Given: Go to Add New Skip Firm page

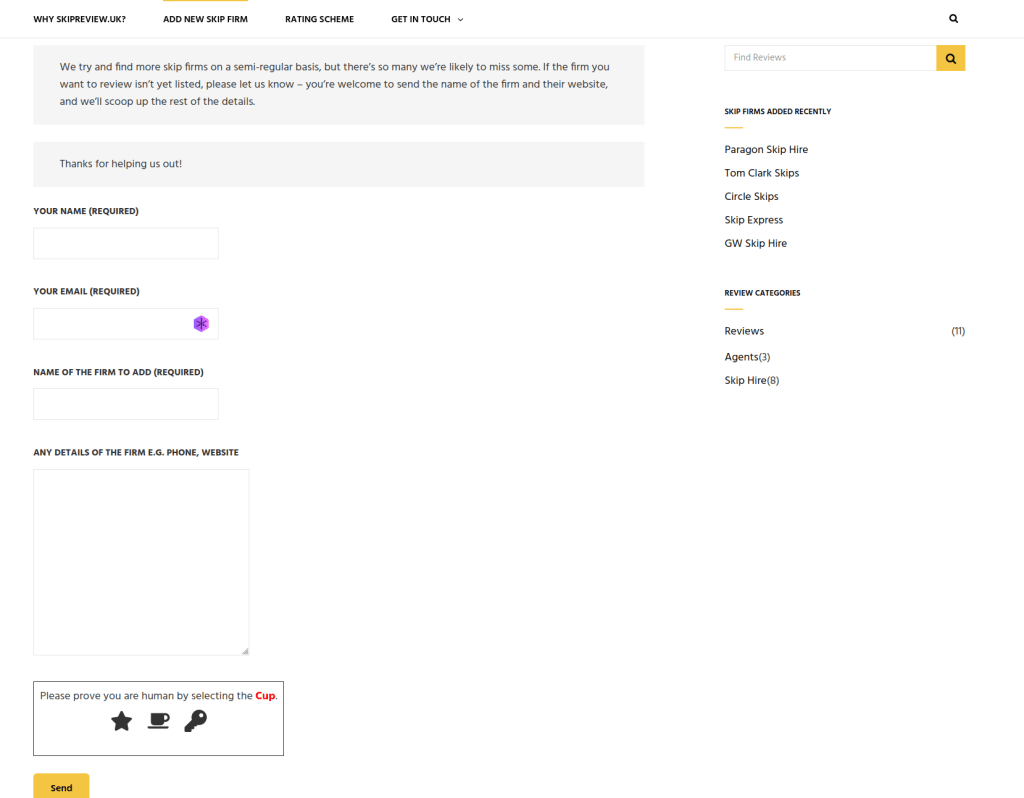Looking at the screenshot, I should point(205,19).
